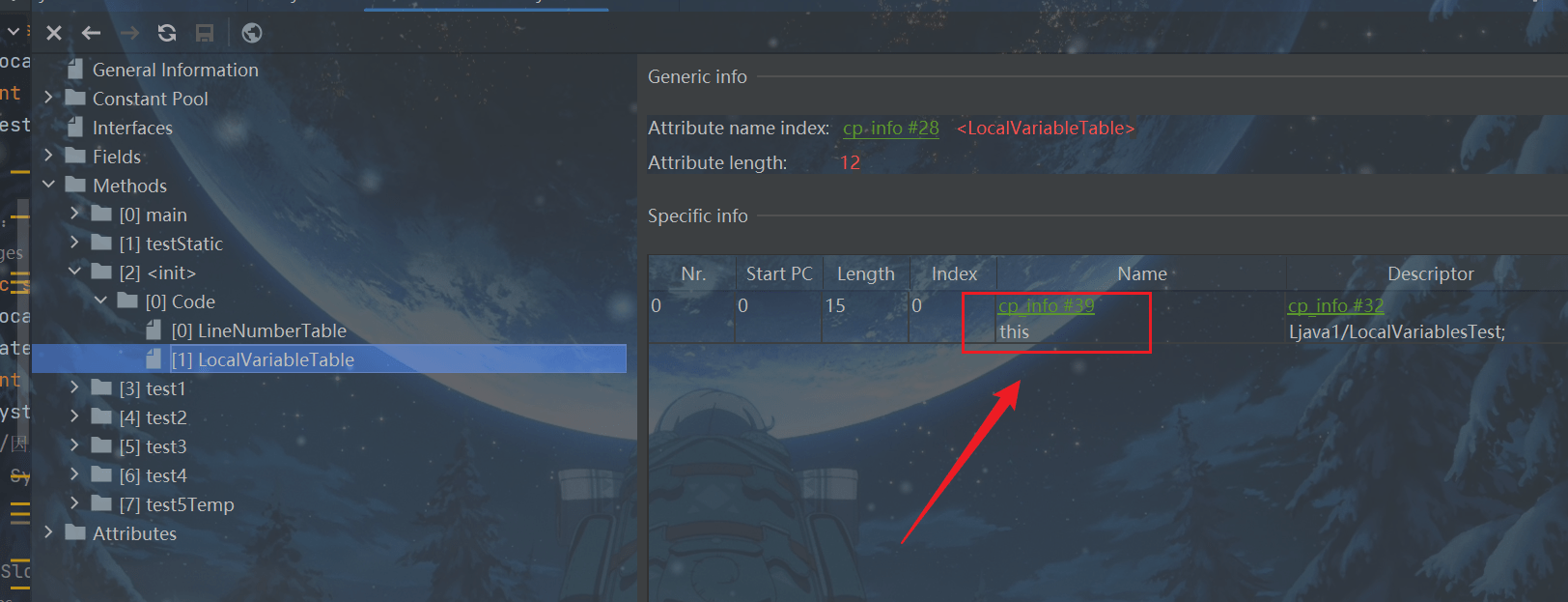Select the [7] test5Temp method item
Screen dimensions: 1568x602
(176, 504)
